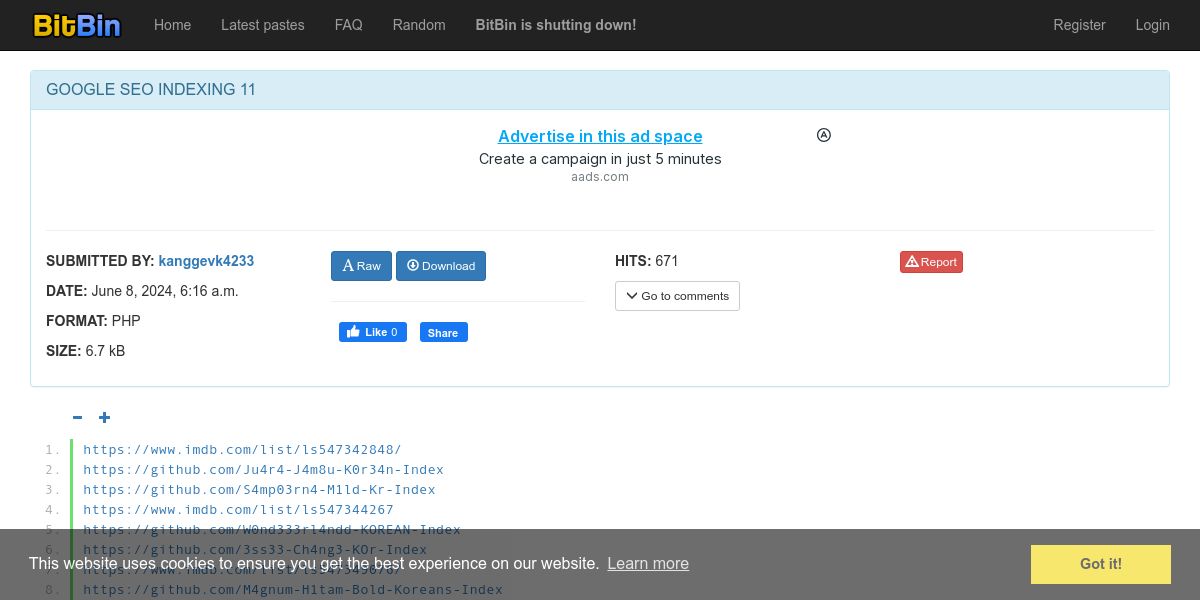Screen dimensions: 1200x600
Task: Decrease code font size with minus icon
Action: coord(78,418)
